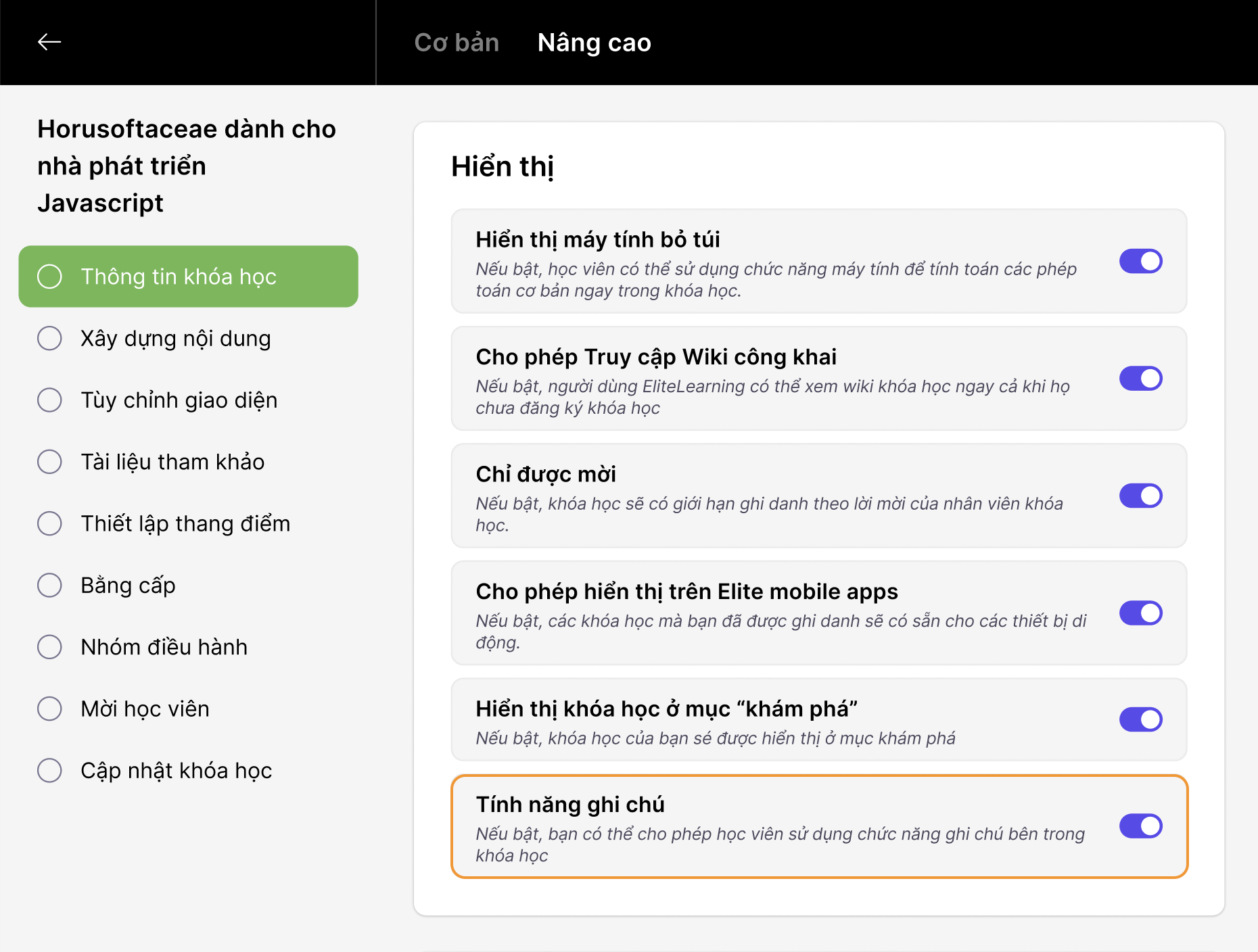
Task: Open Thông tin khóa học section
Action: (x=188, y=277)
